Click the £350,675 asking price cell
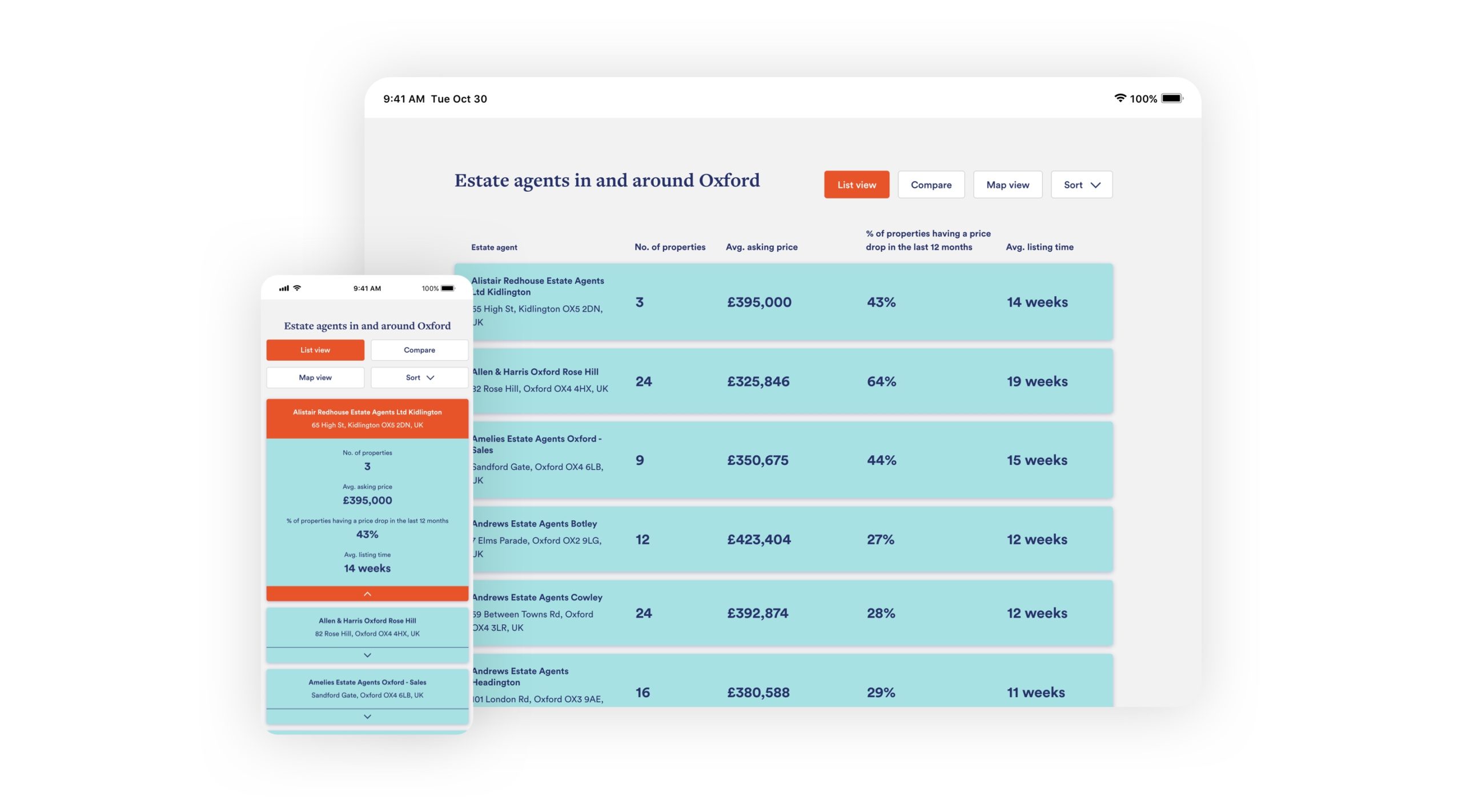Image resolution: width=1462 pixels, height=812 pixels. coord(757,460)
